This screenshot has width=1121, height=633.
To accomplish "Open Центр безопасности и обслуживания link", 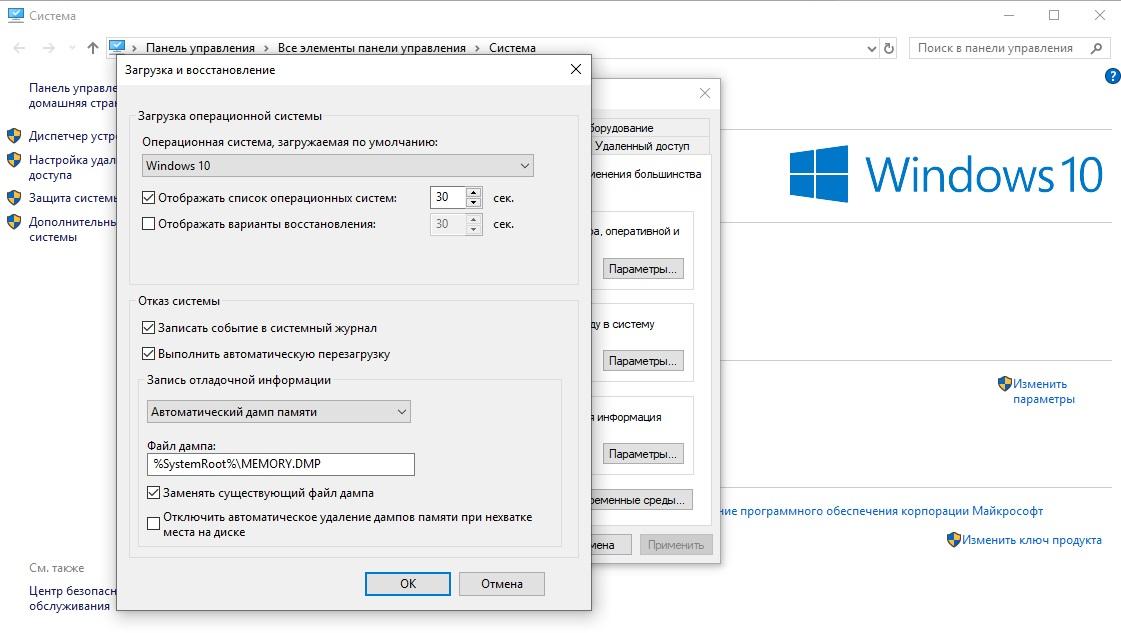I will coord(72,598).
